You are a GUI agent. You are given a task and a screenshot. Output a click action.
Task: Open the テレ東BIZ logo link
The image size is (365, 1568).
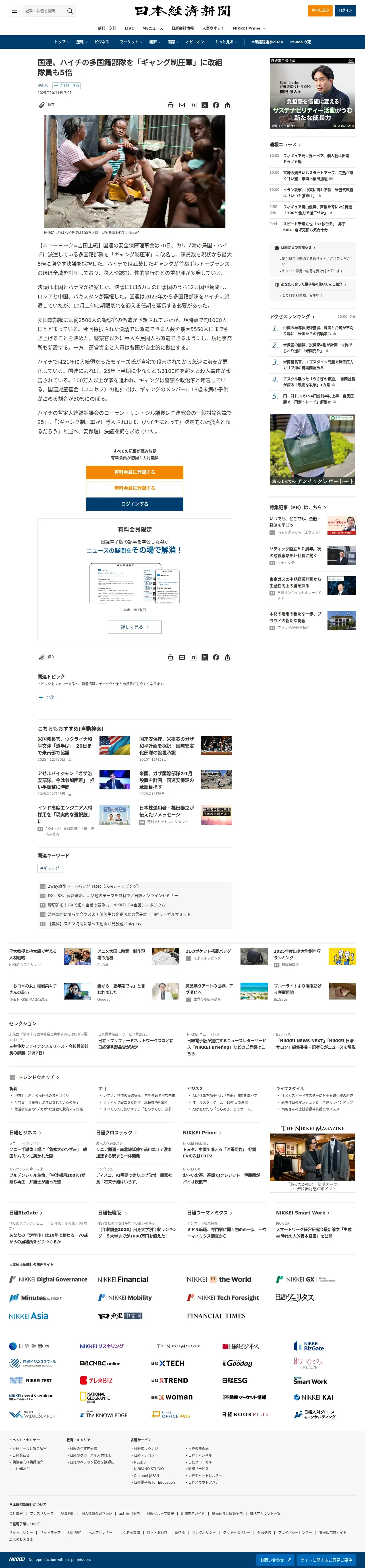(x=96, y=1381)
